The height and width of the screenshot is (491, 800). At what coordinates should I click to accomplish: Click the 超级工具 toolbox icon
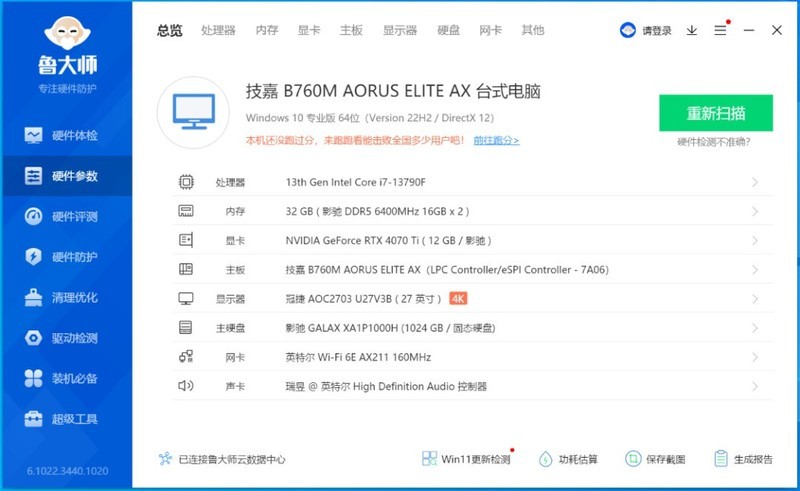pos(33,419)
